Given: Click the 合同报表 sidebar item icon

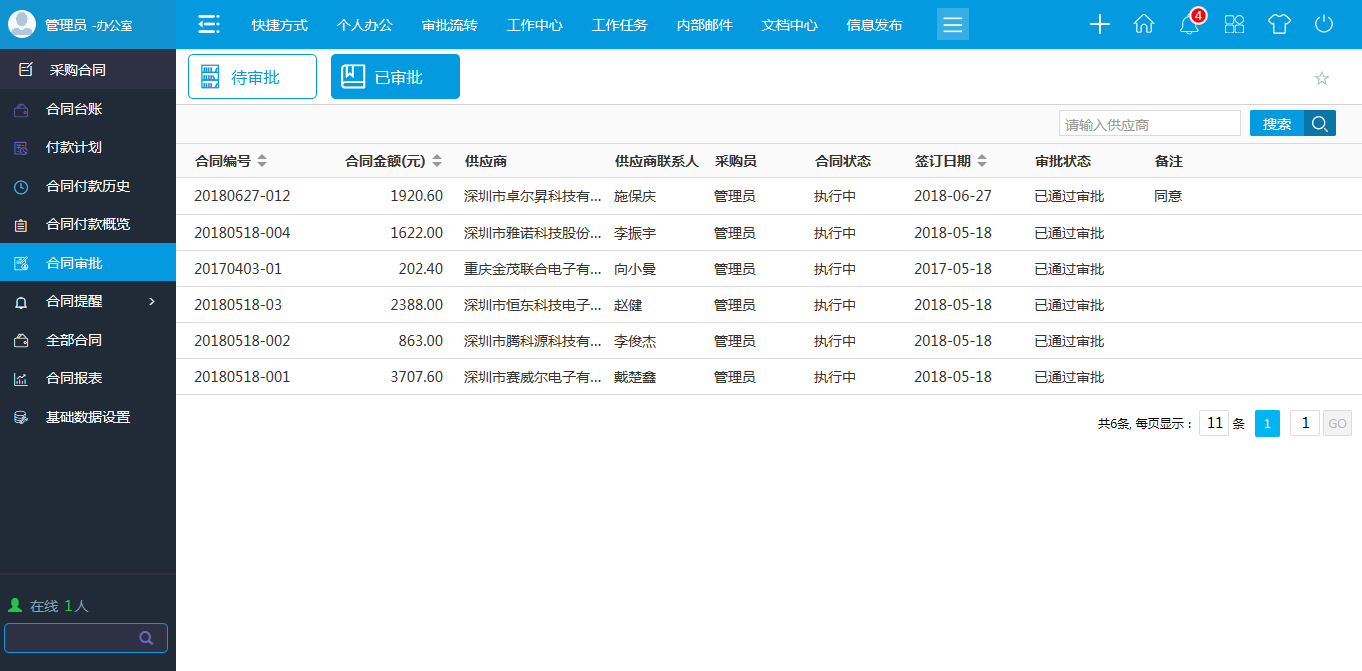Looking at the screenshot, I should 22,378.
